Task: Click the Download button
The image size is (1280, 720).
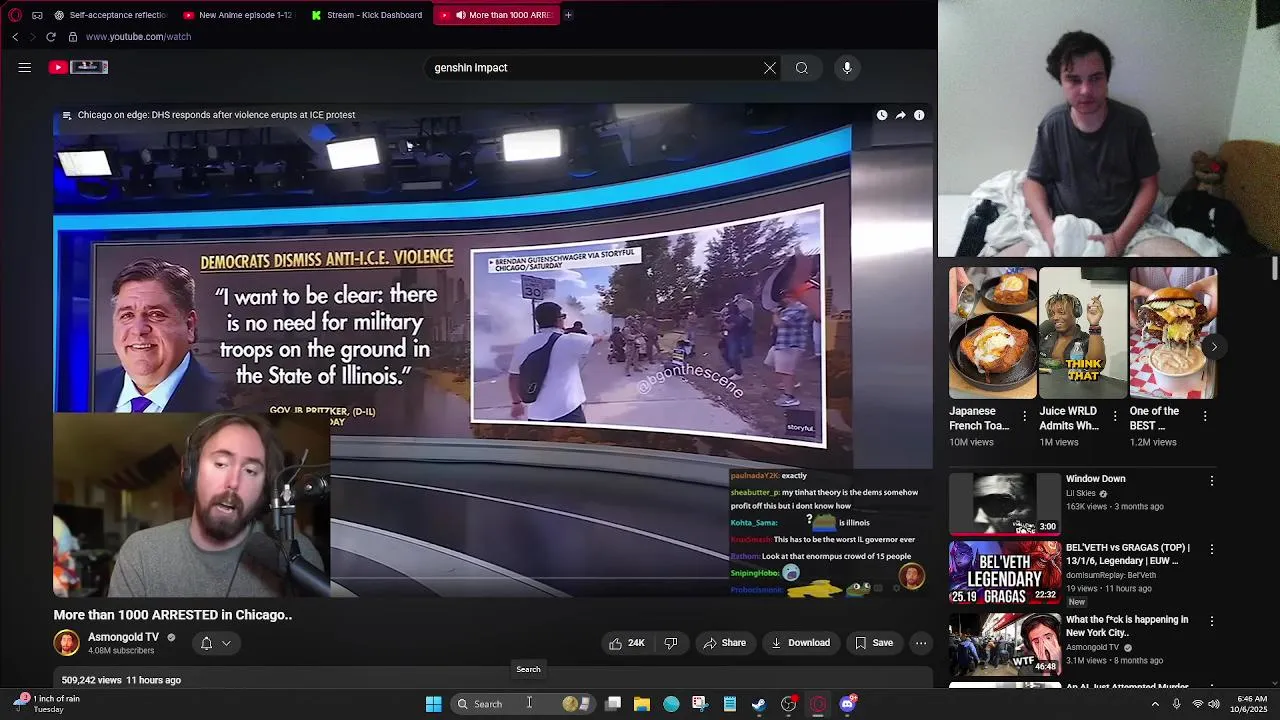Action: pyautogui.click(x=800, y=643)
